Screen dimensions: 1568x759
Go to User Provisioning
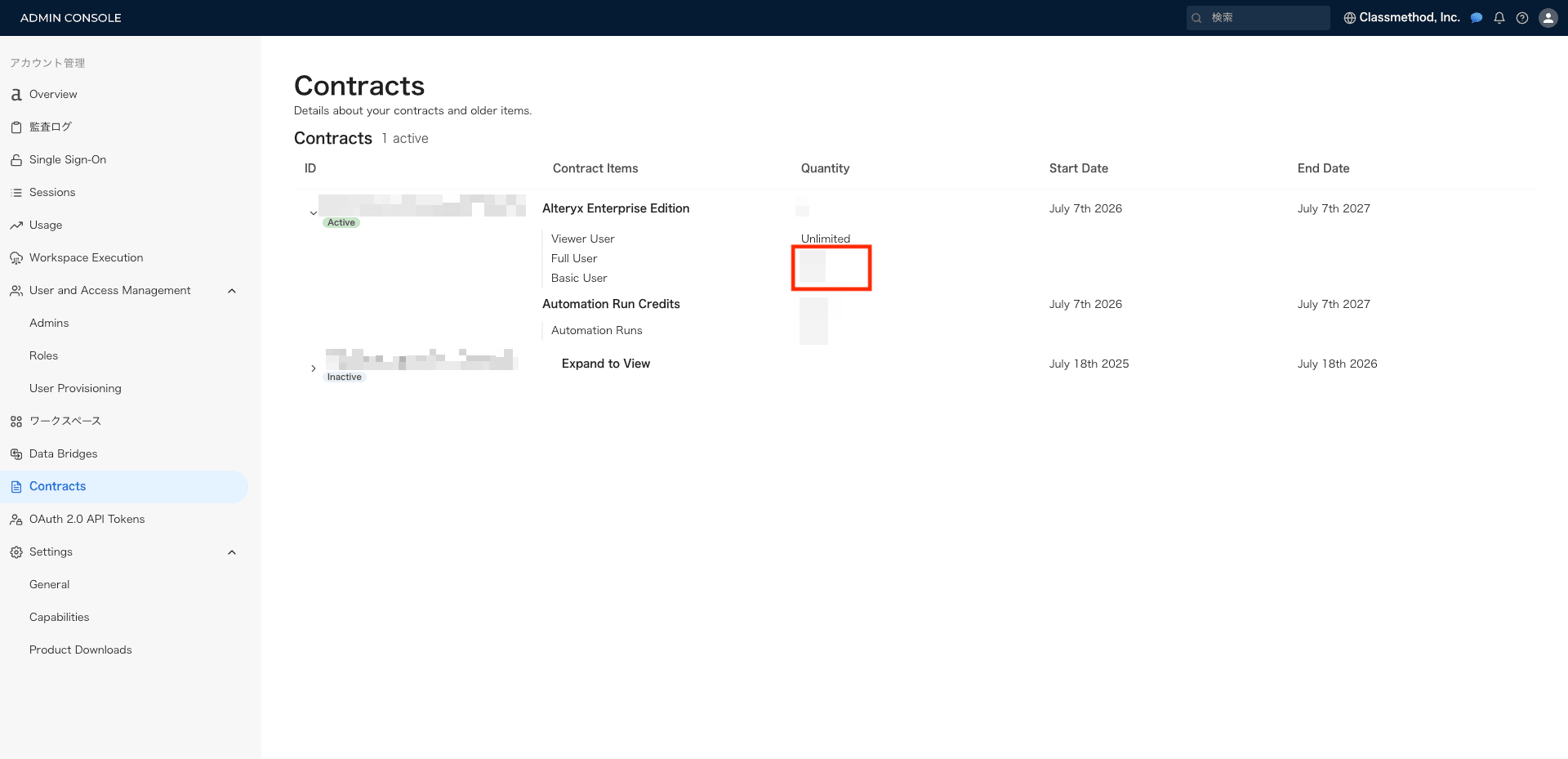75,388
